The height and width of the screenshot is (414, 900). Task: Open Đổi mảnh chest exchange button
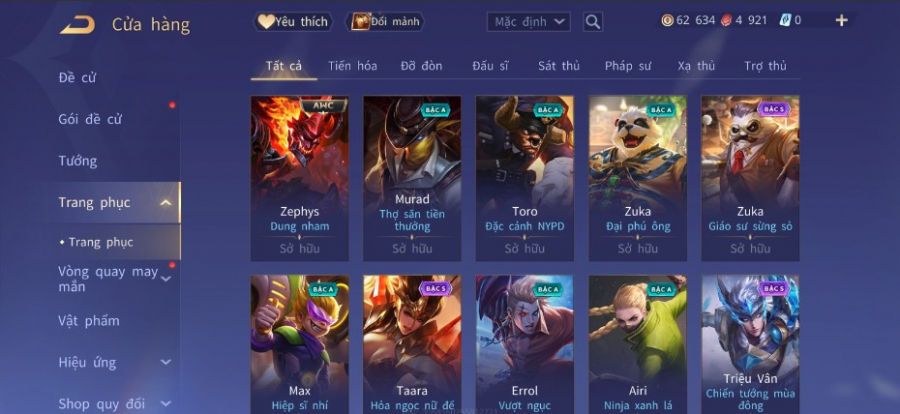pyautogui.click(x=385, y=22)
